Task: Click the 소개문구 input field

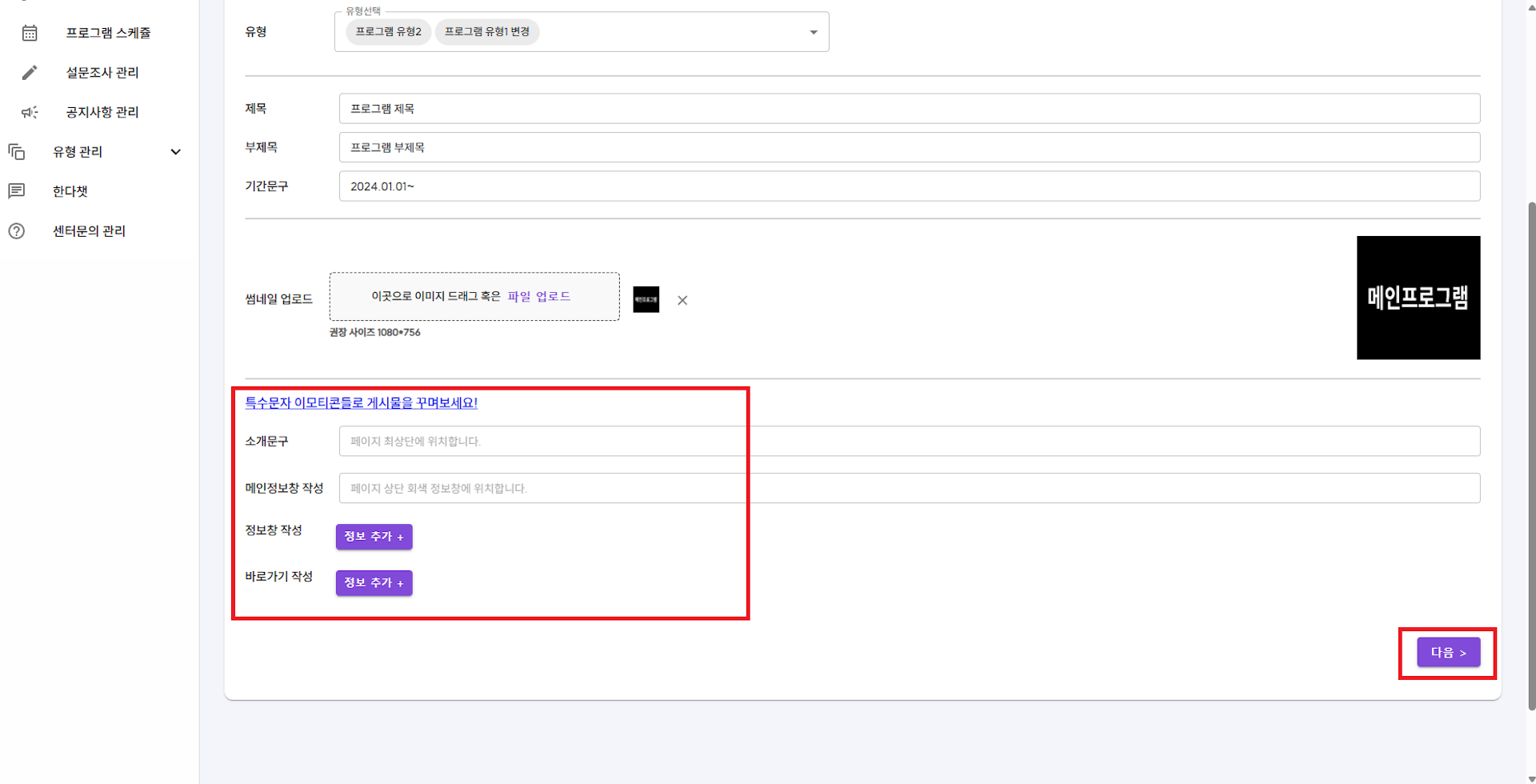Action: [909, 442]
